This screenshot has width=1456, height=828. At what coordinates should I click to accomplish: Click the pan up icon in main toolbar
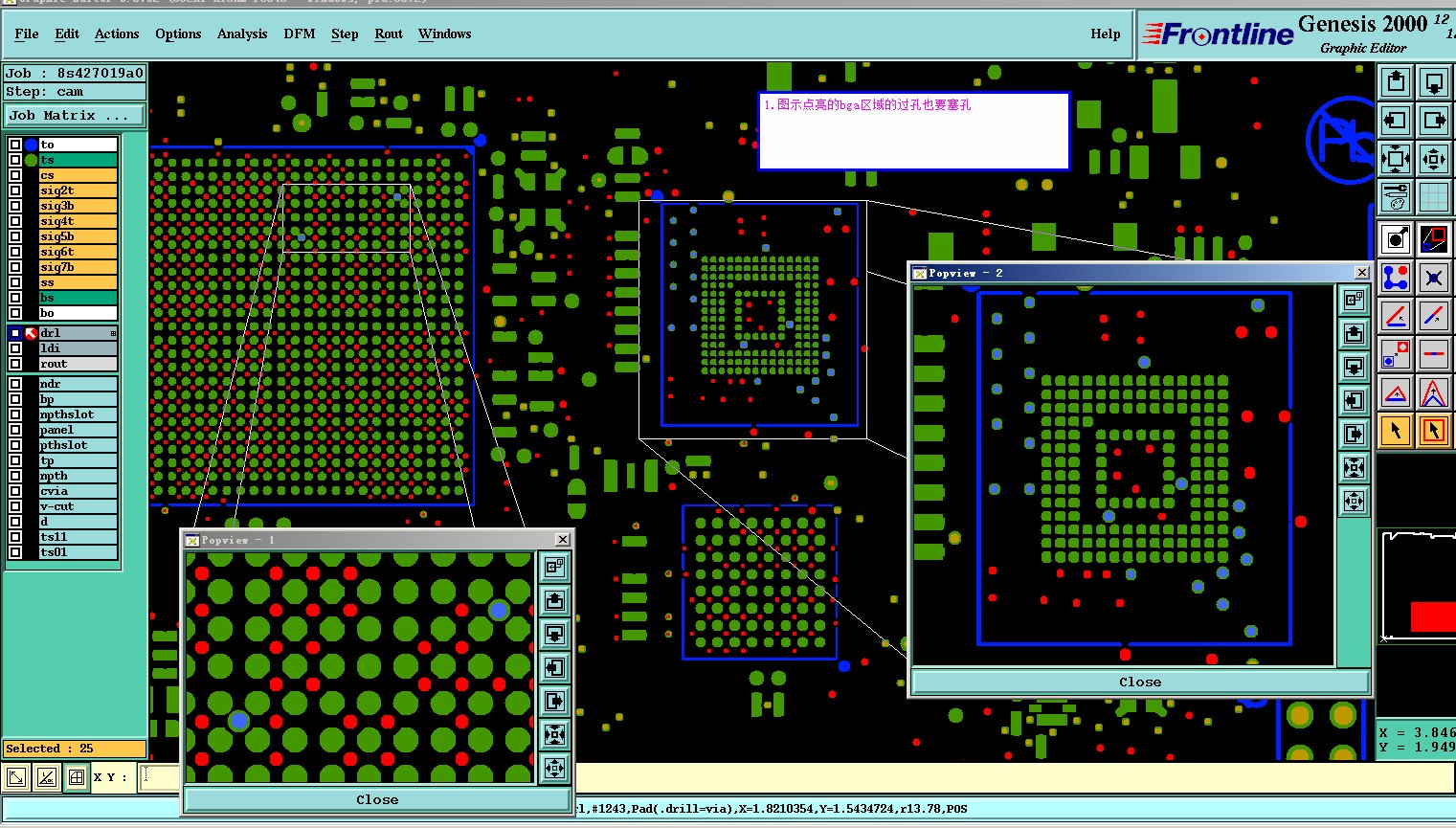click(1396, 81)
